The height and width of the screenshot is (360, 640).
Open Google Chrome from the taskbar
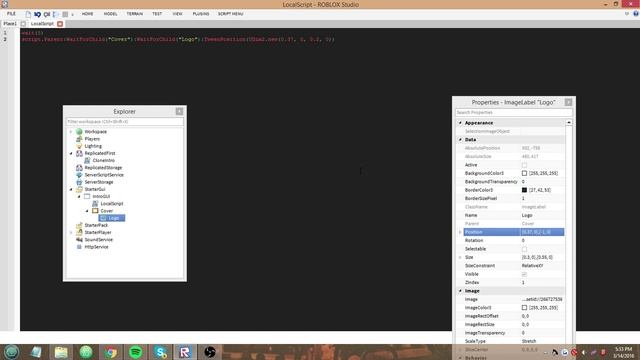pyautogui.click(x=111, y=352)
